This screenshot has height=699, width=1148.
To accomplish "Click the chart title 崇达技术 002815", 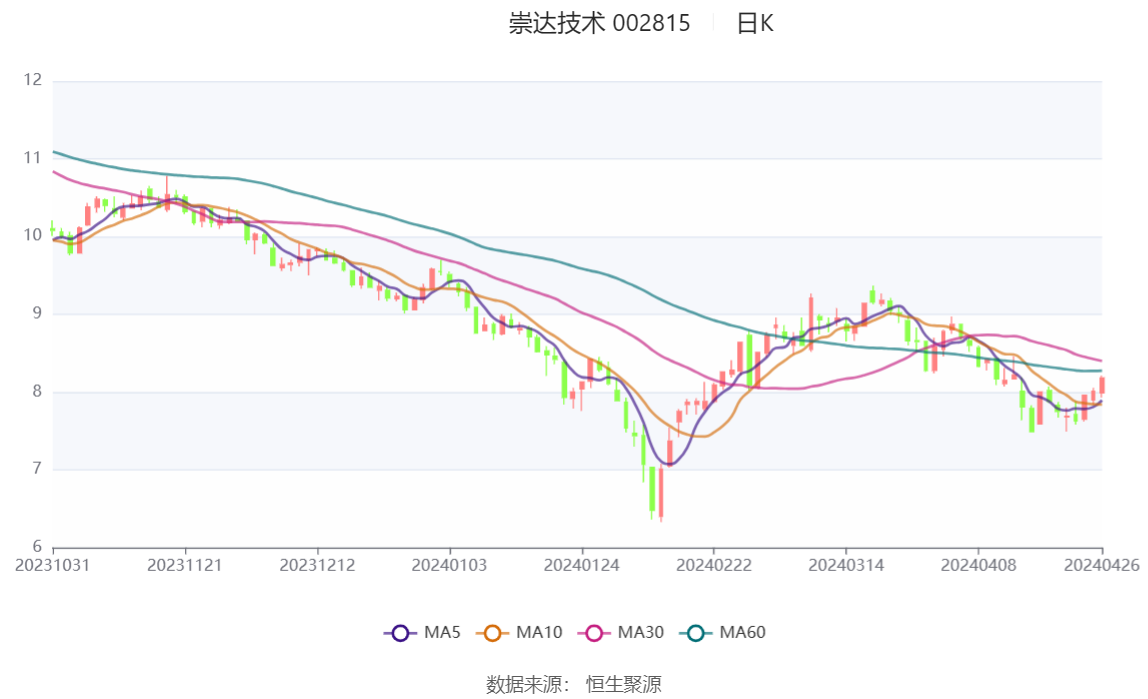I will pyautogui.click(x=599, y=24).
